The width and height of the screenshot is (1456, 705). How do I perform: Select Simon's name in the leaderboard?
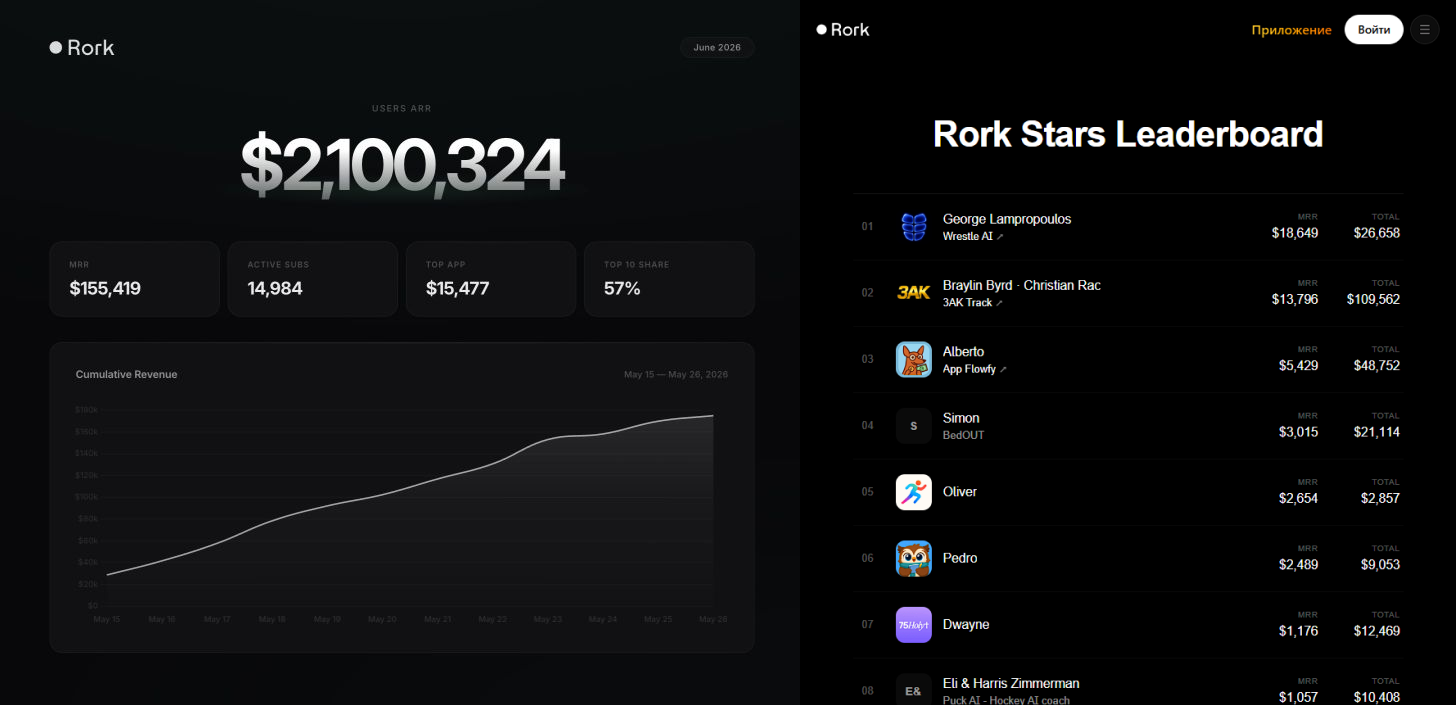tap(961, 418)
